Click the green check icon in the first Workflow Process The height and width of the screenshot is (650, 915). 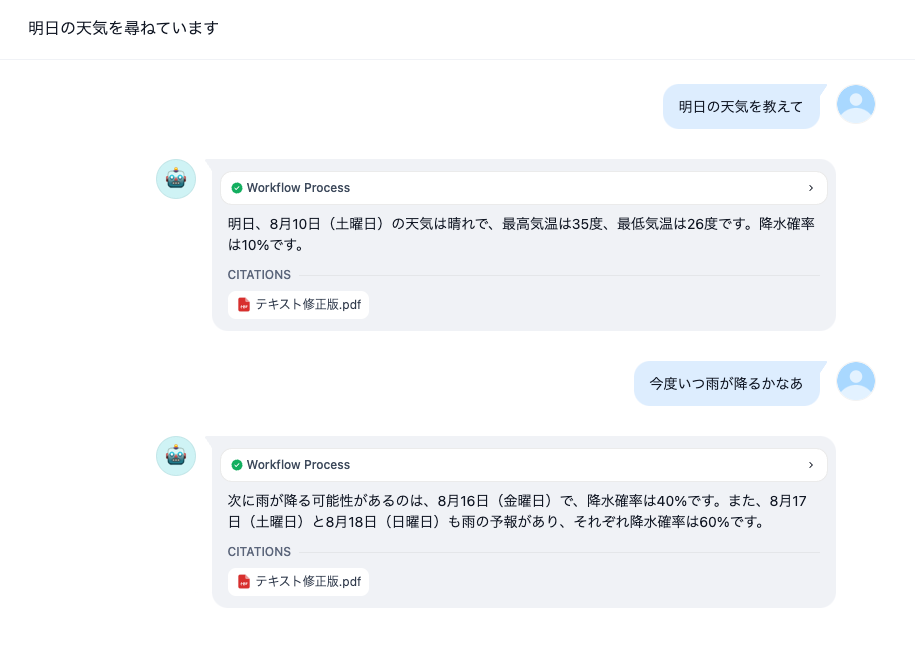point(237,188)
